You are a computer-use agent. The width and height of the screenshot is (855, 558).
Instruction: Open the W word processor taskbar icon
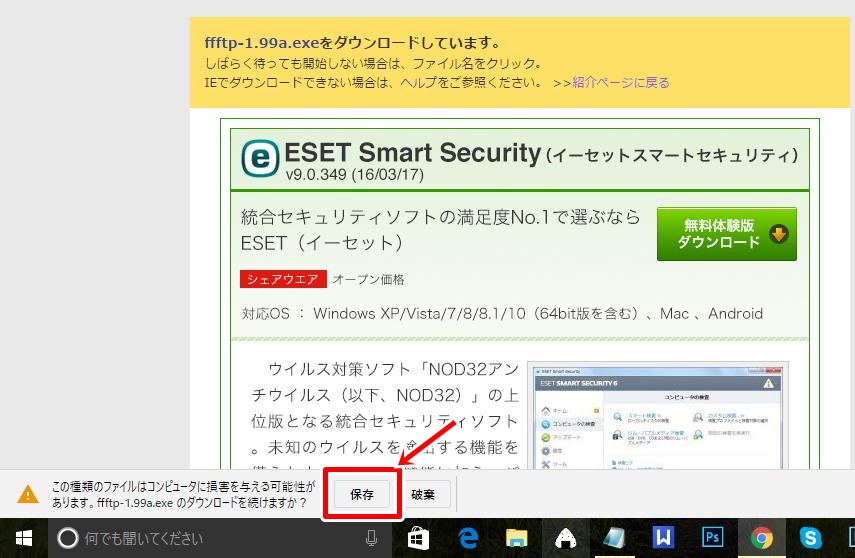pos(663,538)
